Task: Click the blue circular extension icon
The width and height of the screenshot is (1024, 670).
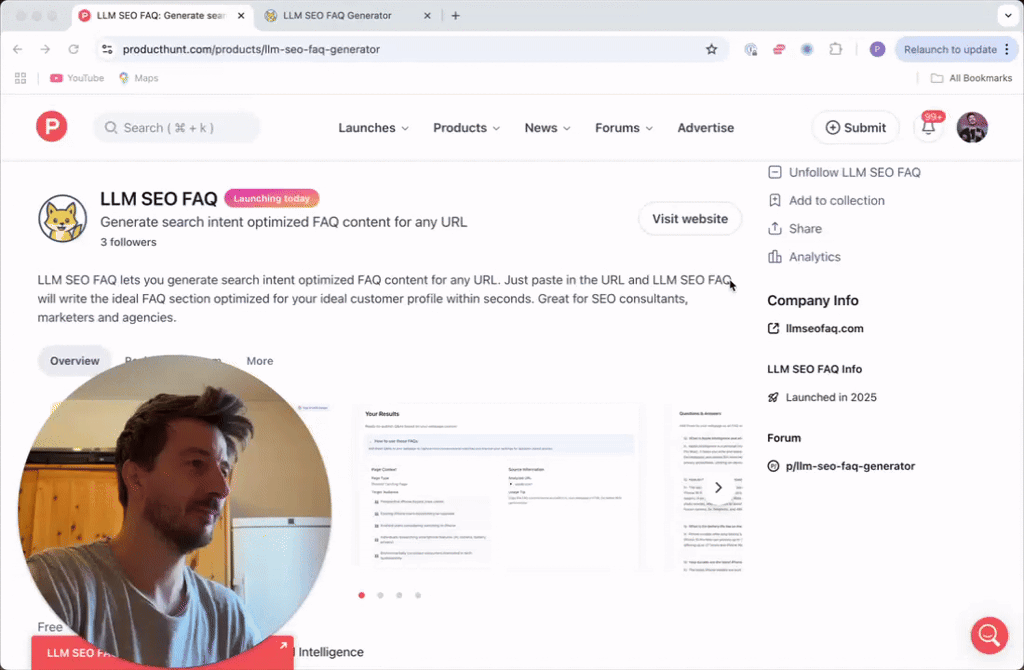Action: 807,49
